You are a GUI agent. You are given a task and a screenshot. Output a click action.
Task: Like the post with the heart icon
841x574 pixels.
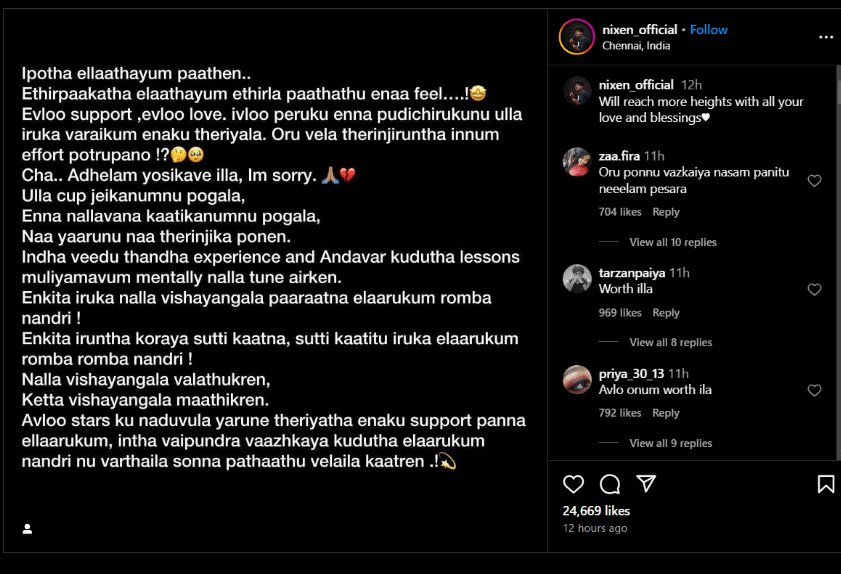click(x=573, y=484)
